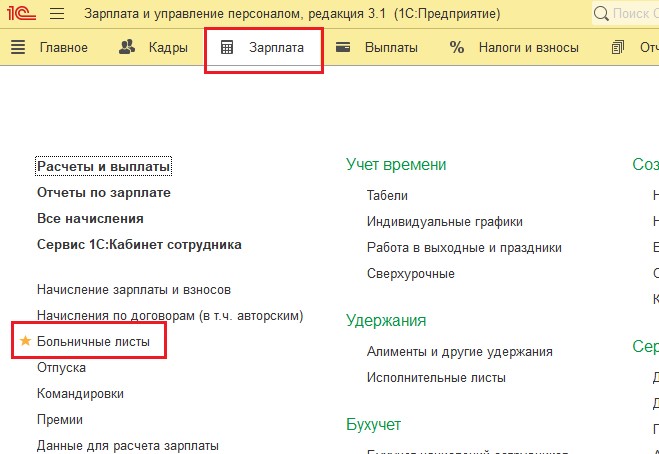This screenshot has width=659, height=454.
Task: Open Начисление зарплаты и взносов
Action: (134, 290)
